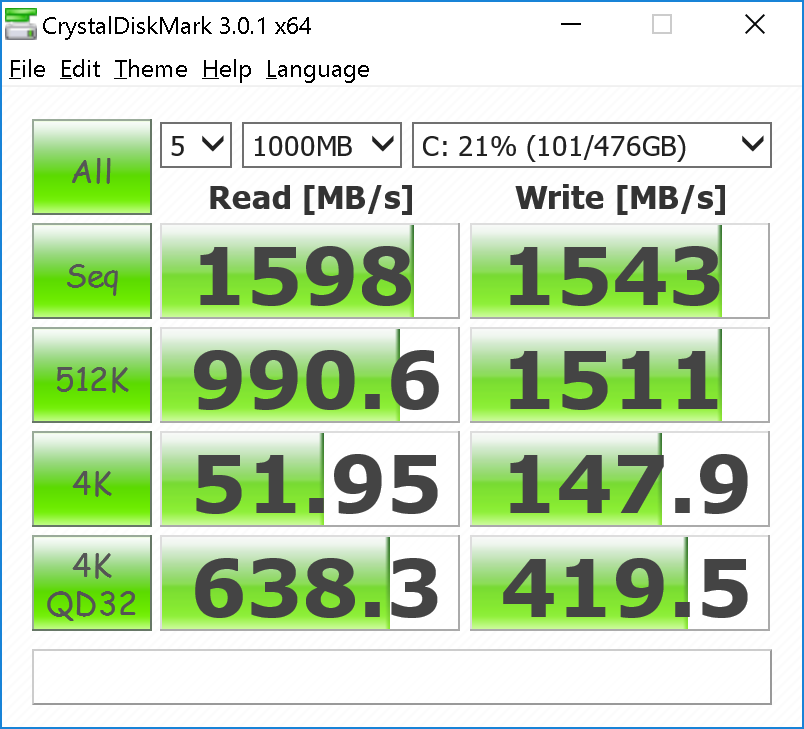Run all benchmarks with All button
Screen dimensions: 804x729
92,167
